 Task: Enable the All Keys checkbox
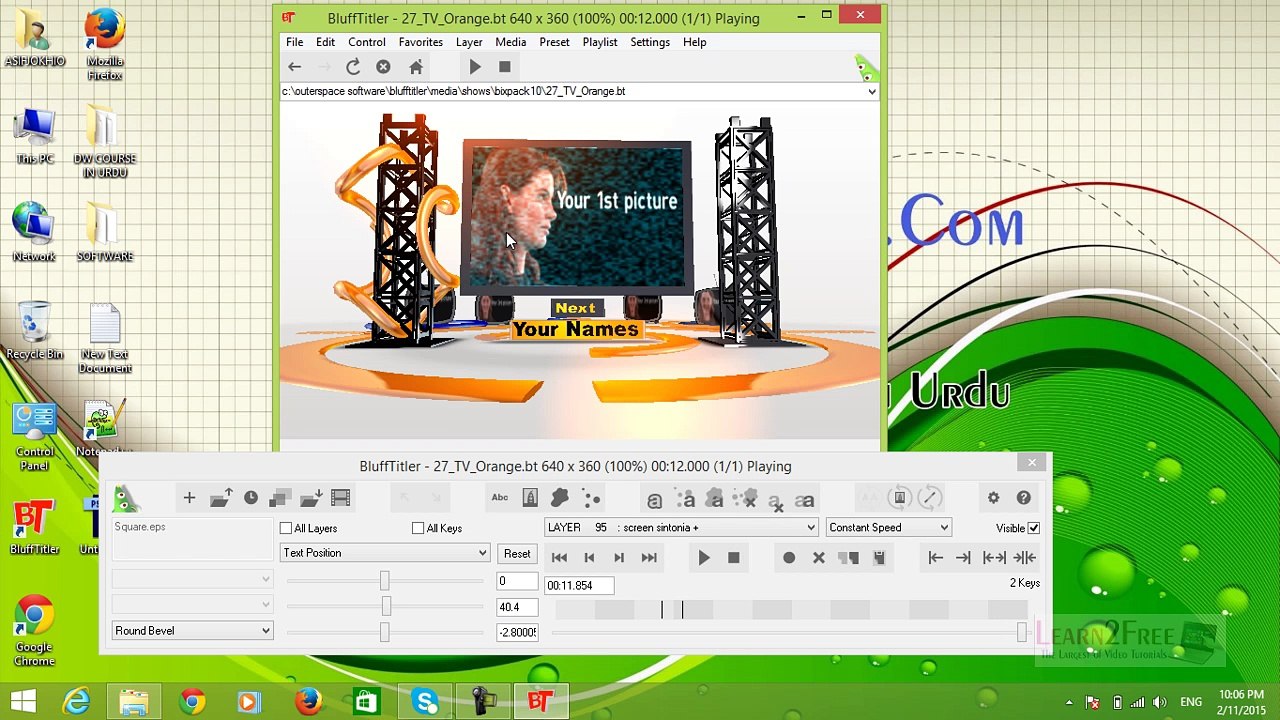point(418,528)
